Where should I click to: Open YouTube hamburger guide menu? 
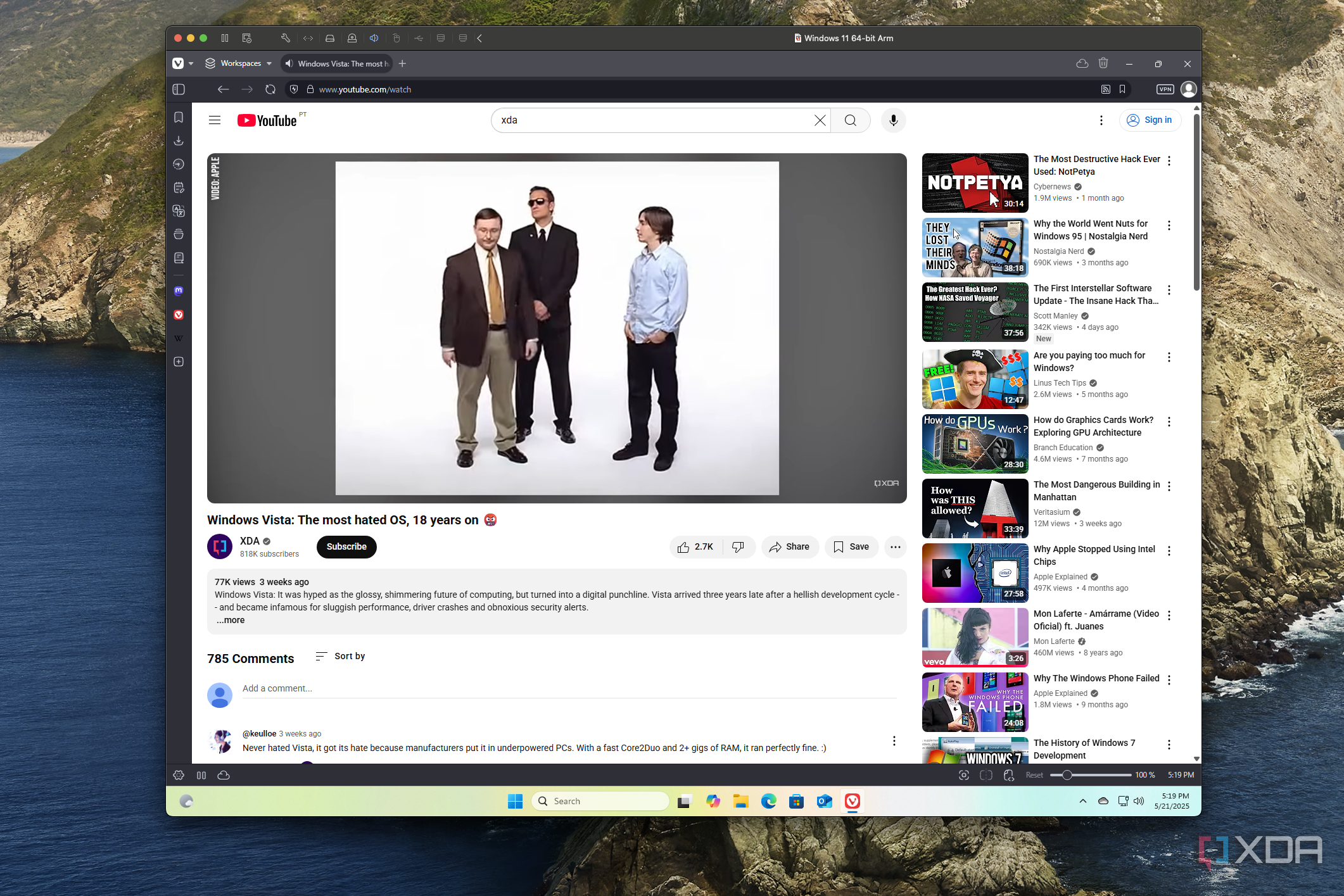215,120
